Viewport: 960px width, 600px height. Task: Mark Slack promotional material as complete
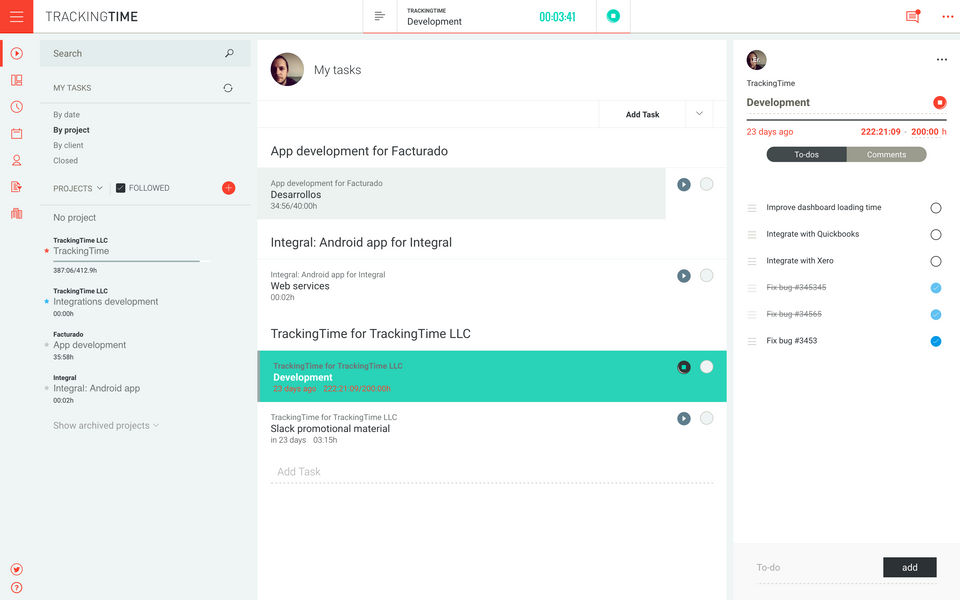click(x=707, y=418)
